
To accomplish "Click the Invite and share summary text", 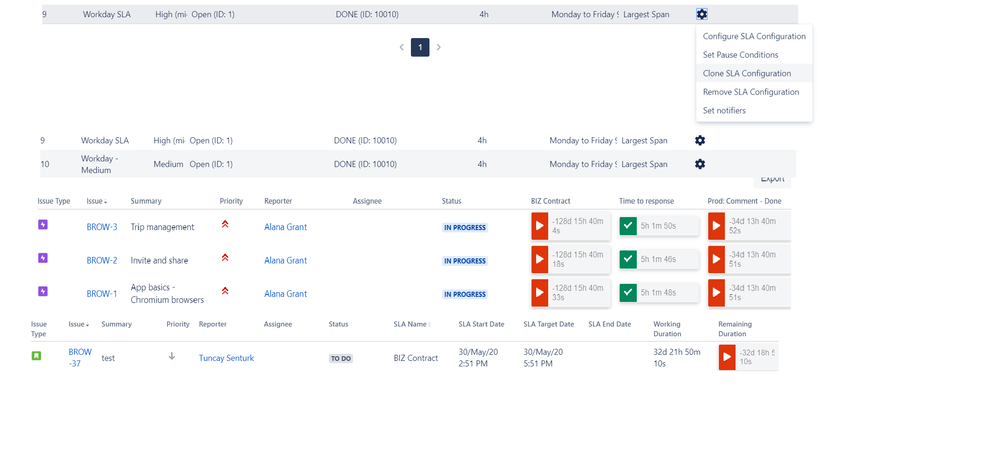I will pyautogui.click(x=159, y=260).
